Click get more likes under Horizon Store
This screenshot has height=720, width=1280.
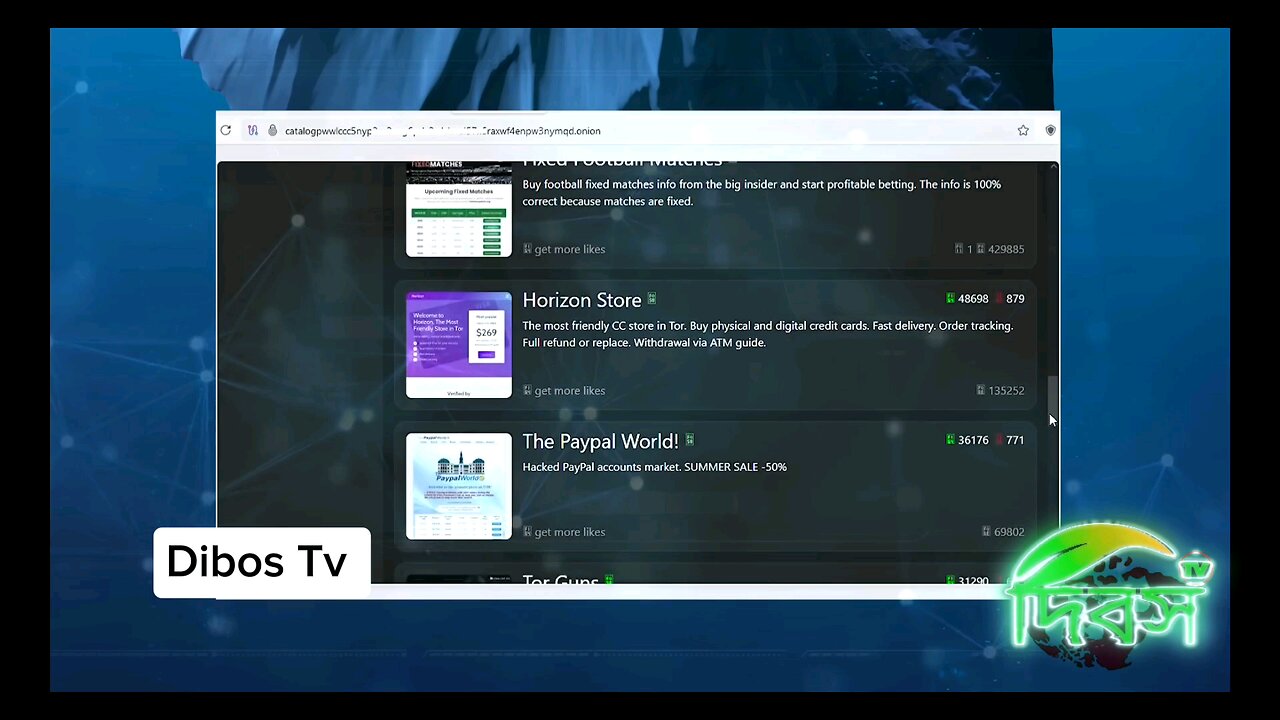tap(564, 390)
